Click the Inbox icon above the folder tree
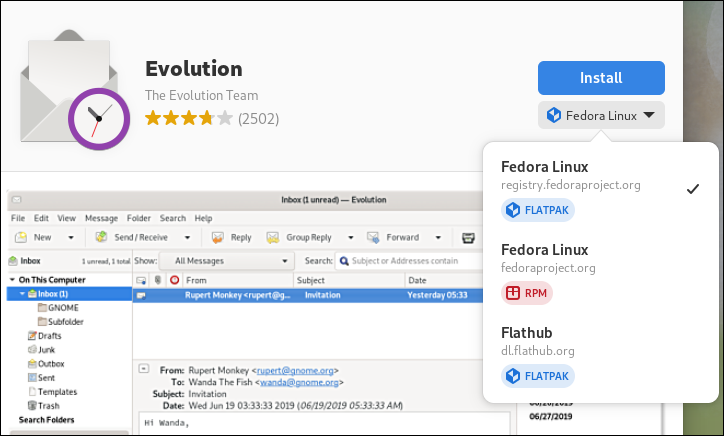The image size is (724, 436). [x=13, y=261]
